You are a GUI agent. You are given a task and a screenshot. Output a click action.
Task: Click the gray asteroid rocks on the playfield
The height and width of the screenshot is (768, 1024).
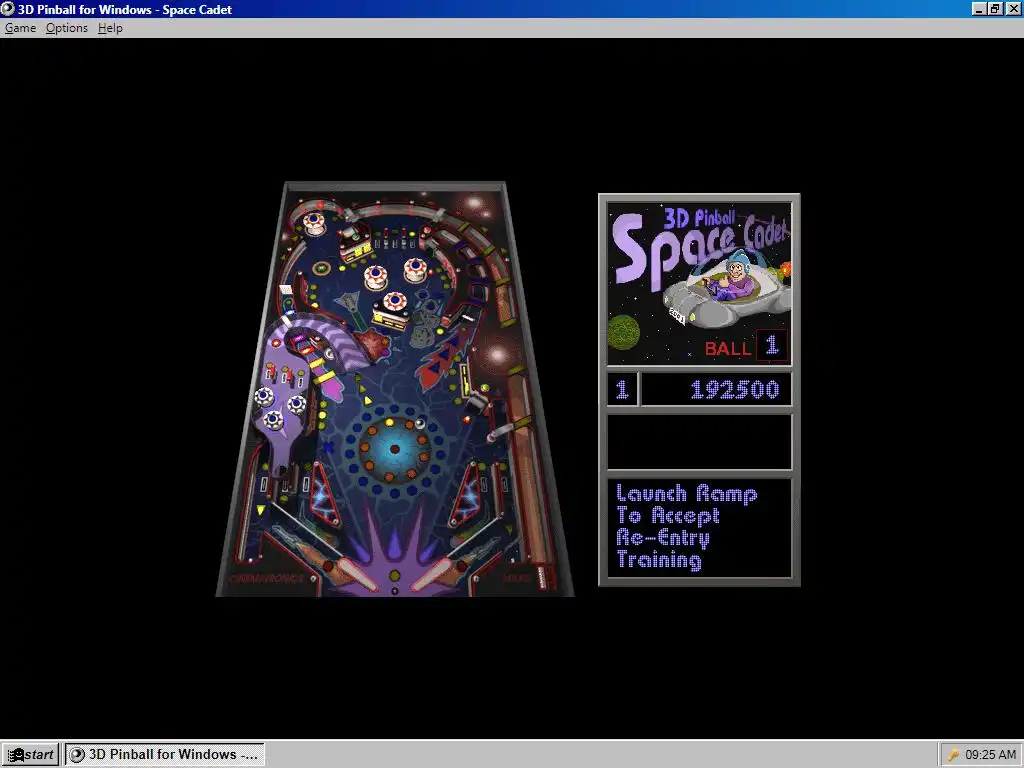tap(426, 319)
